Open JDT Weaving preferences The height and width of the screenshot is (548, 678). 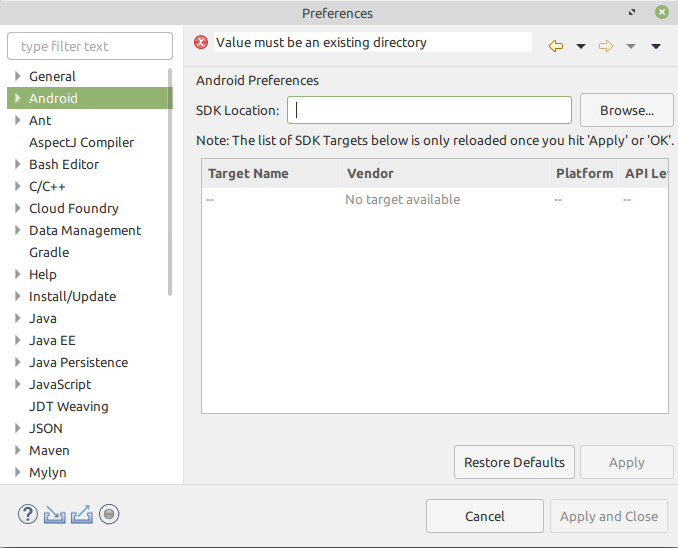pyautogui.click(x=69, y=407)
